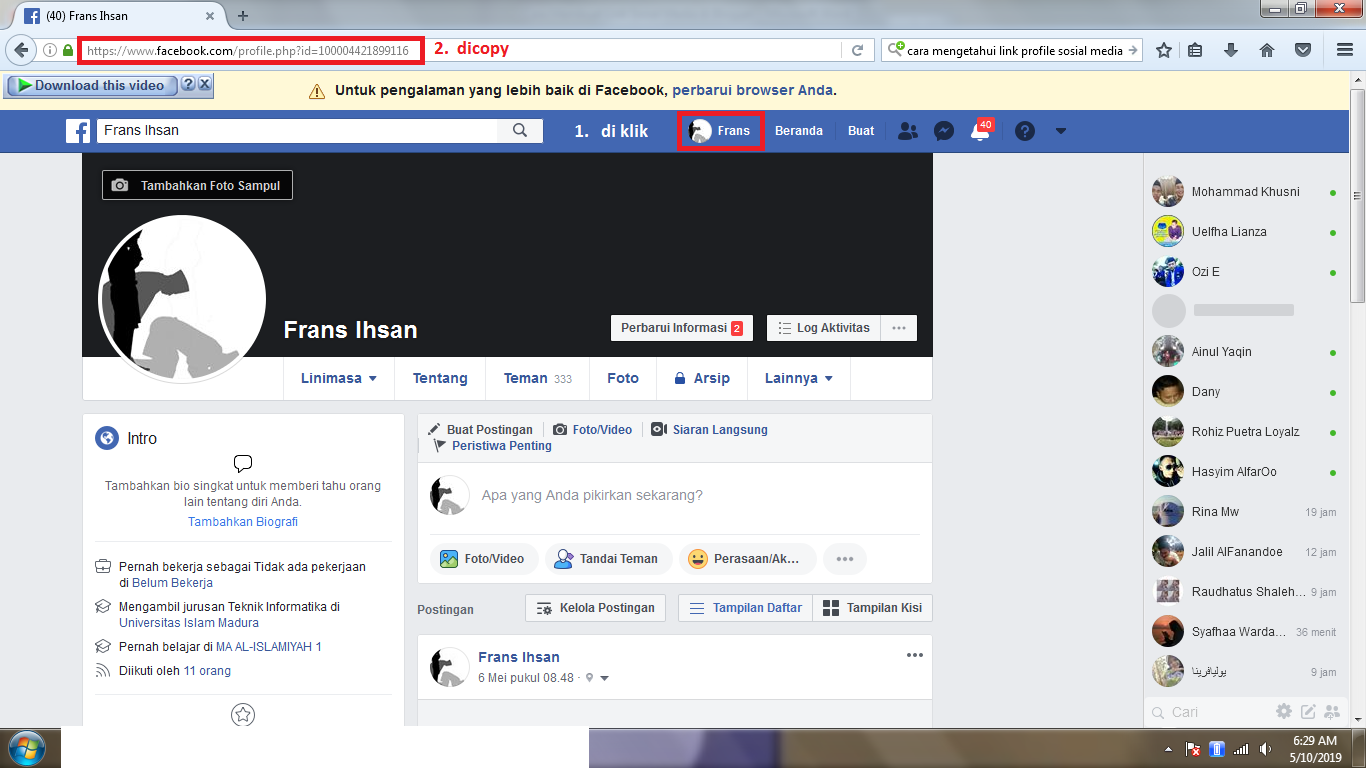The width and height of the screenshot is (1366, 768).
Task: Click the chat Cari search field
Action: point(1208,712)
